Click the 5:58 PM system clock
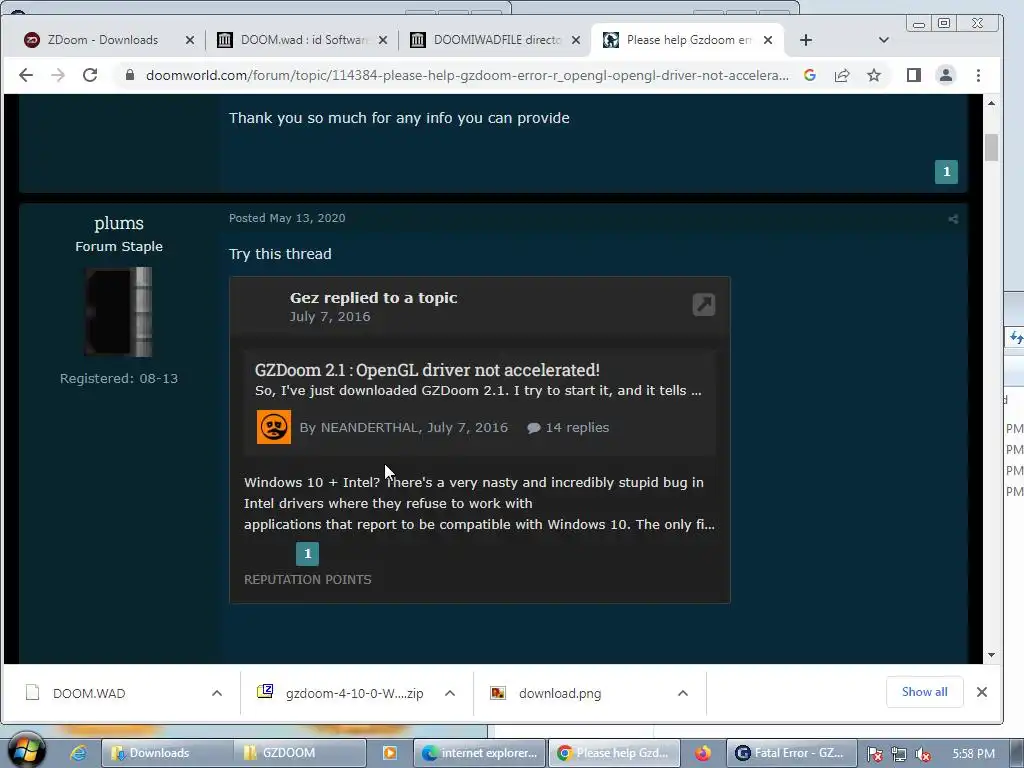Viewport: 1024px width, 768px height. 974,754
